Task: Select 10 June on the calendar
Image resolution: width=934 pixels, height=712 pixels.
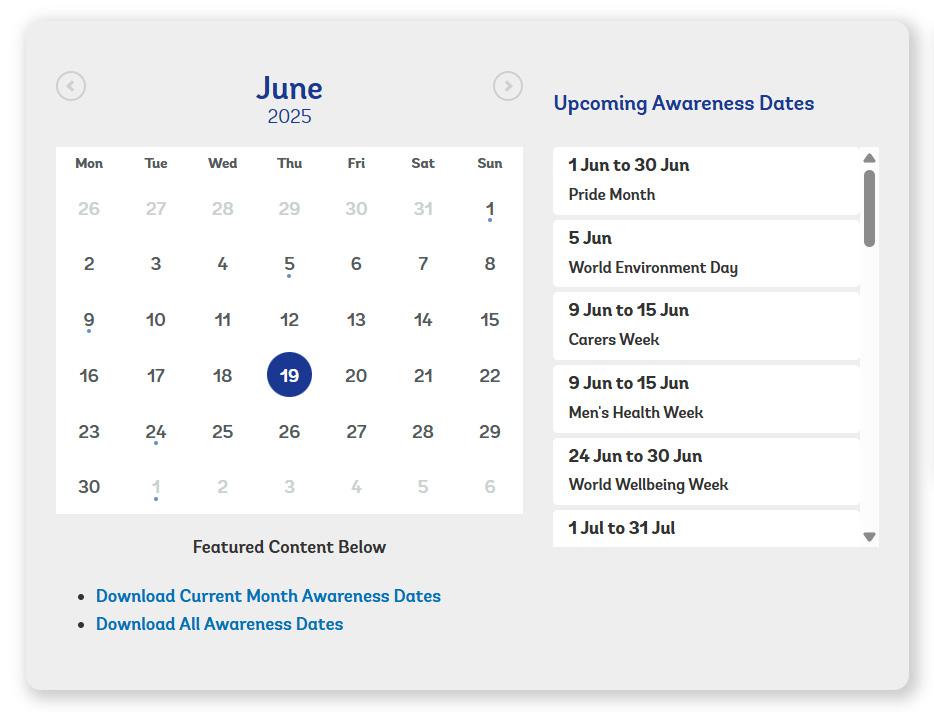Action: [x=156, y=320]
